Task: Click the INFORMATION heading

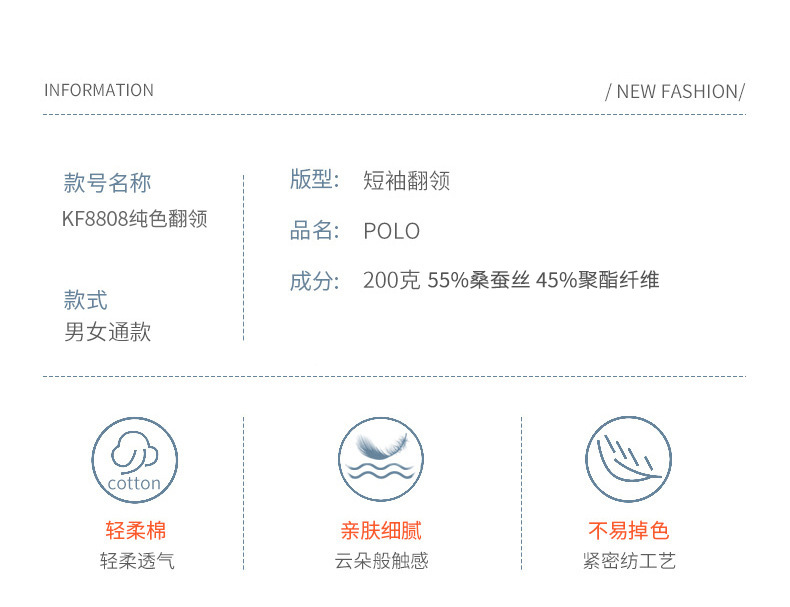Action: tap(99, 91)
